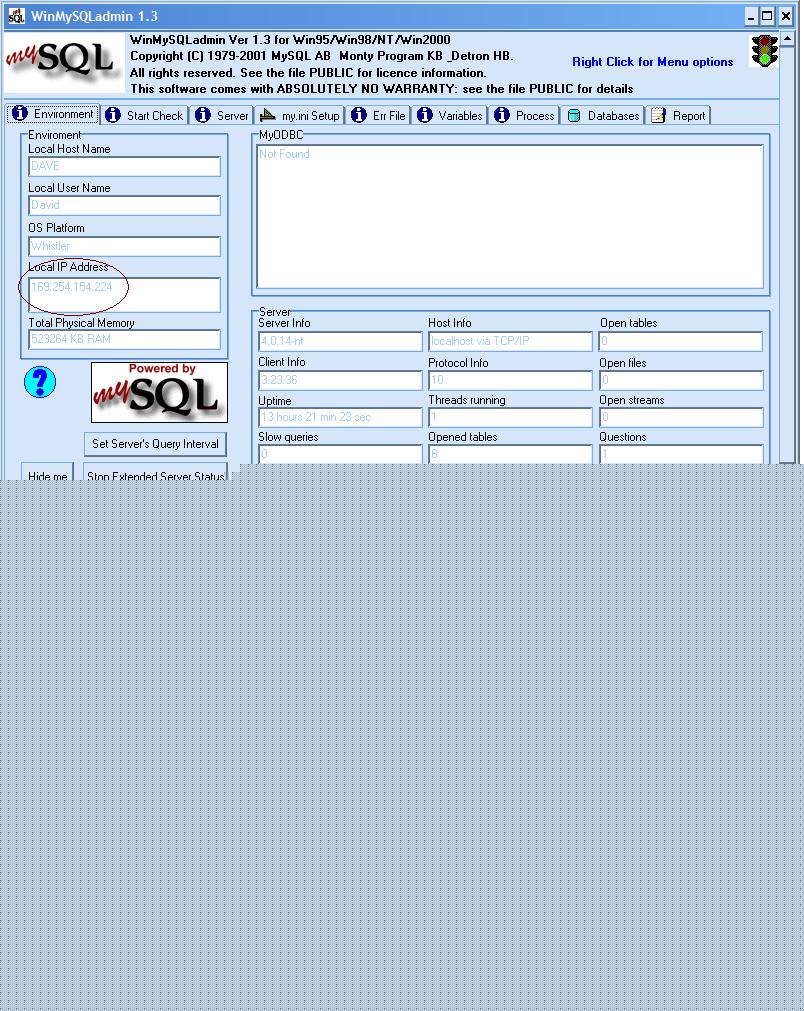Screen dimensions: 804x1011
Task: Click the blue question mark help icon
Action: point(40,382)
